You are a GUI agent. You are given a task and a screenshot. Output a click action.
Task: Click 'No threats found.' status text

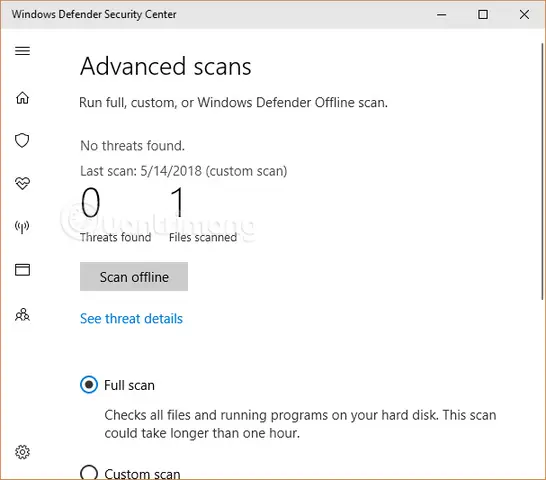coord(132,146)
